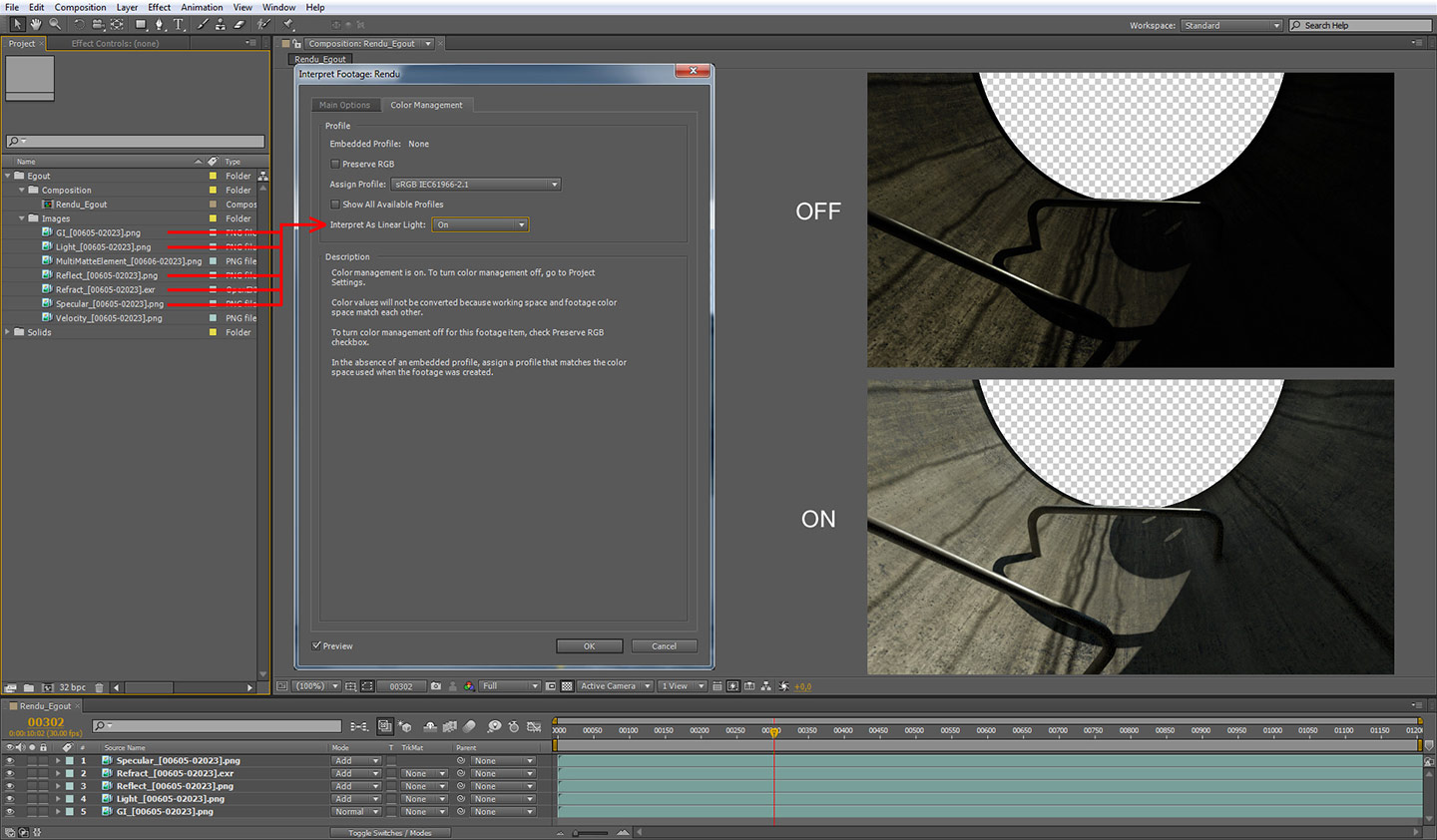Select the Pan Behind anchor tool

pos(117,24)
